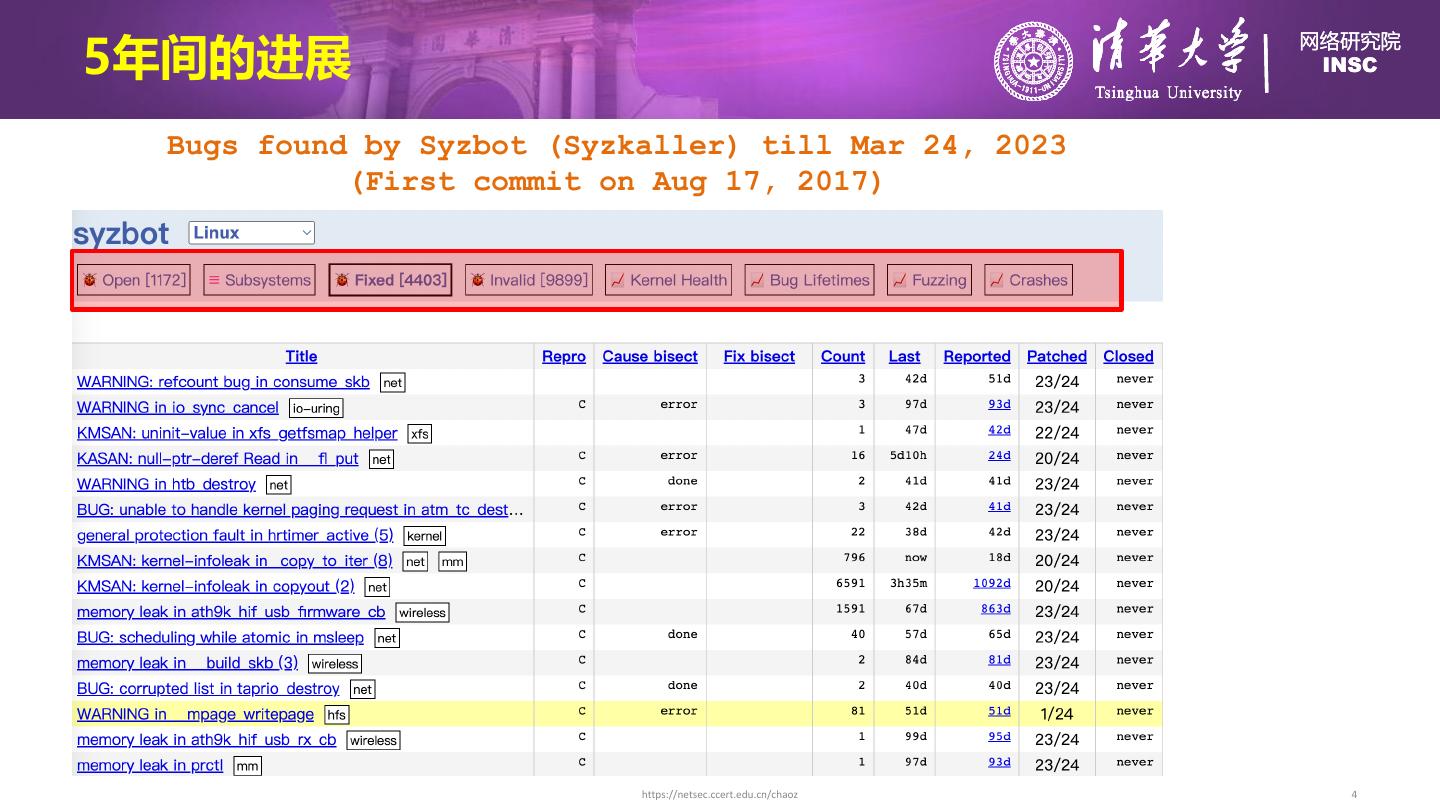Click the Fuzzing chart icon
Screen dimensions: 1440x810
pyautogui.click(x=900, y=281)
